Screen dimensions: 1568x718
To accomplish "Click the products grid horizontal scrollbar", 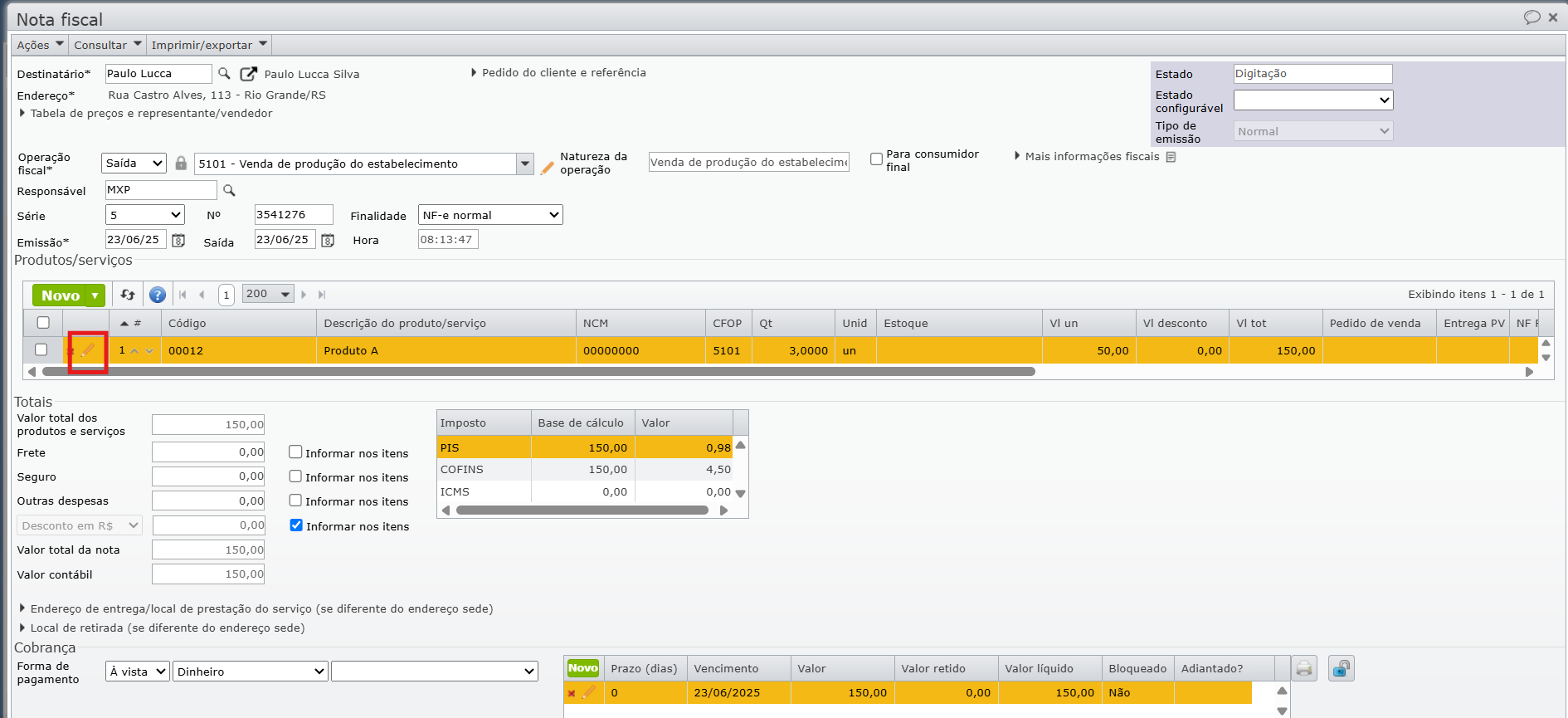I will point(539,372).
